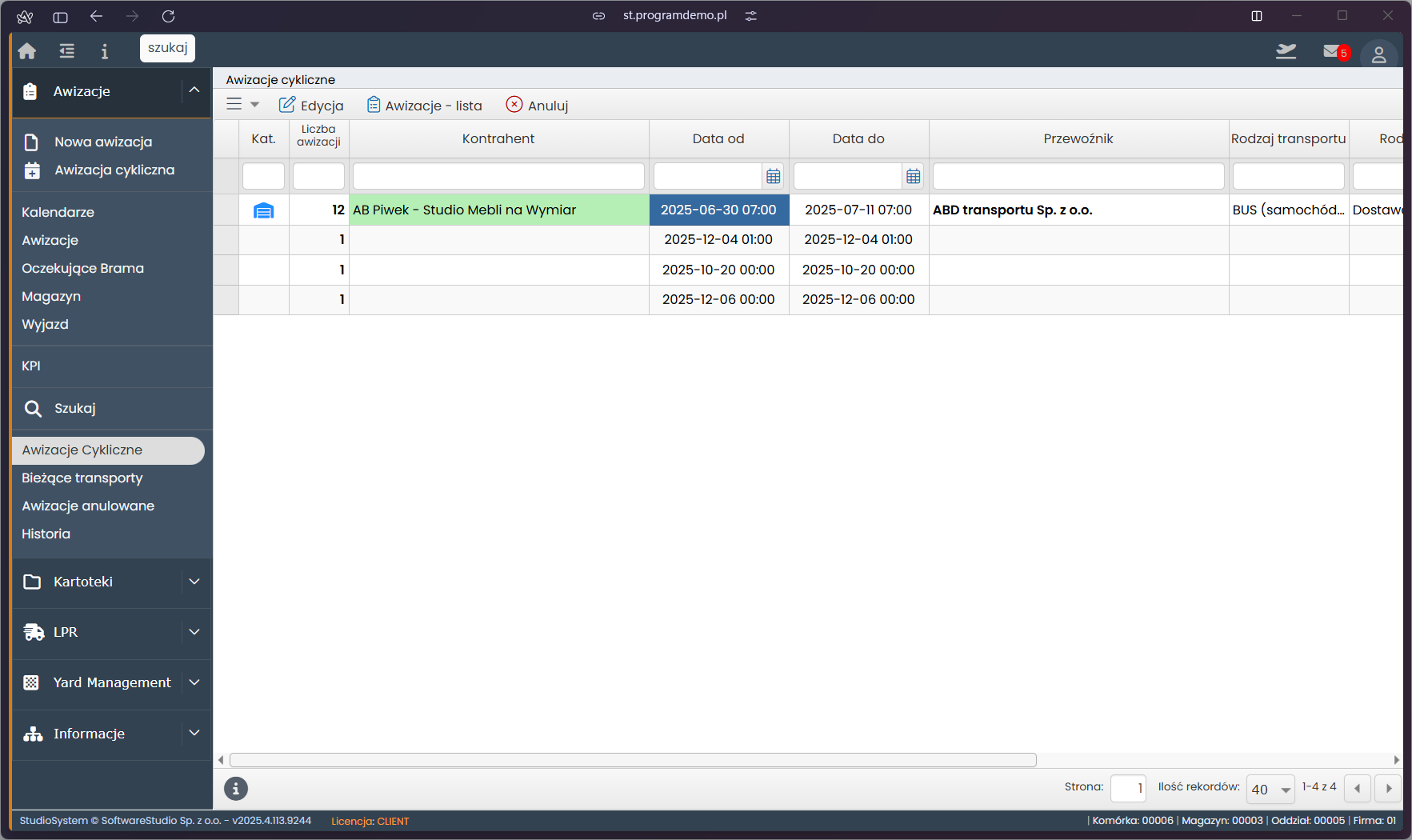Open Bieżące transporty in the sidebar

point(82,478)
